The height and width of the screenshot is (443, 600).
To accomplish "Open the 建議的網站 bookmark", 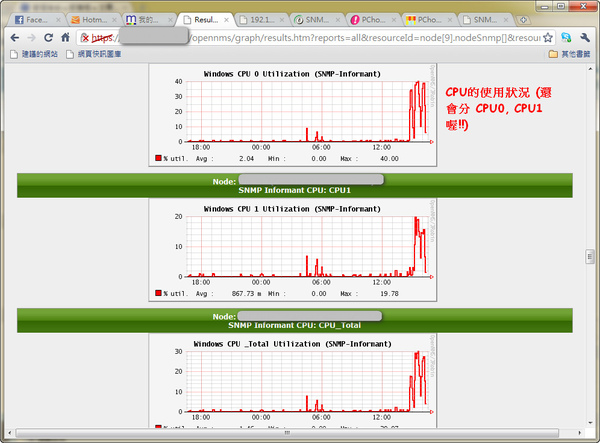I will (34, 54).
